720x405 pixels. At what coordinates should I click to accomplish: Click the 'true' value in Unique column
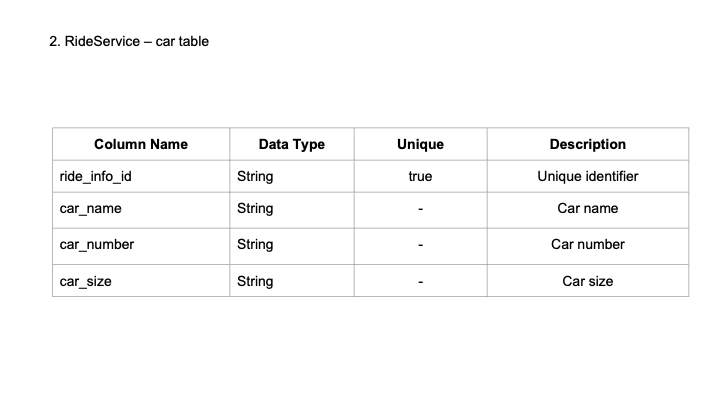click(420, 176)
